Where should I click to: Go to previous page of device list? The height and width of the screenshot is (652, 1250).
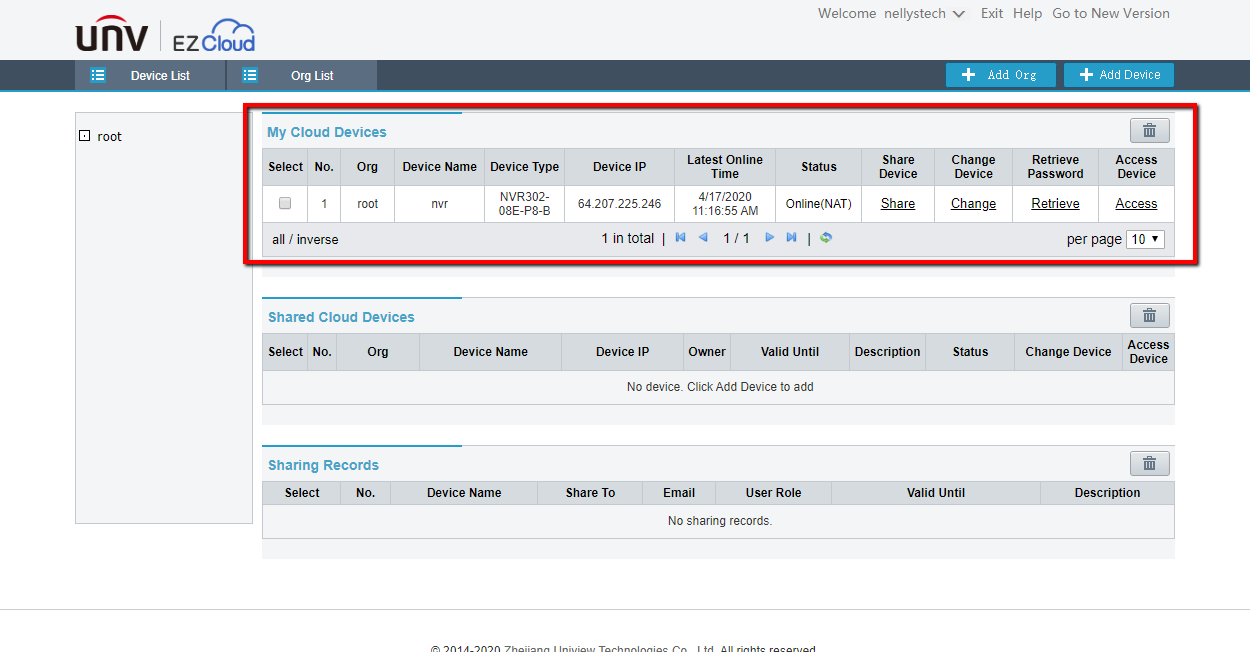[702, 238]
